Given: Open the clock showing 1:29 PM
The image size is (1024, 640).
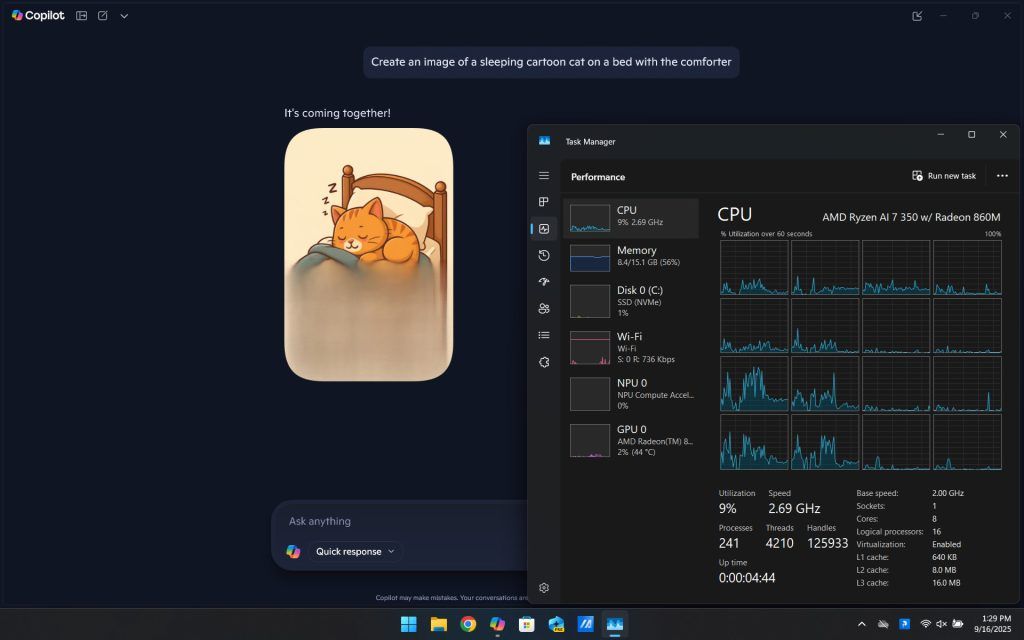Looking at the screenshot, I should (993, 624).
